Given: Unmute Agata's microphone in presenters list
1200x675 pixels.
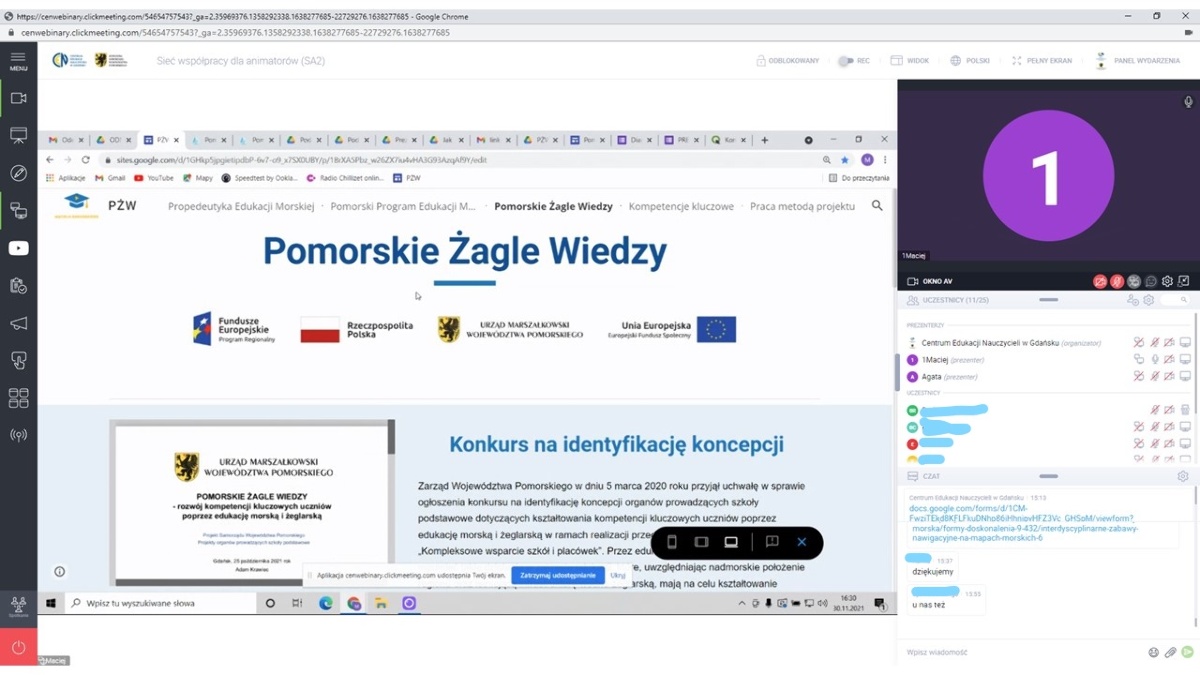Looking at the screenshot, I should click(1154, 375).
